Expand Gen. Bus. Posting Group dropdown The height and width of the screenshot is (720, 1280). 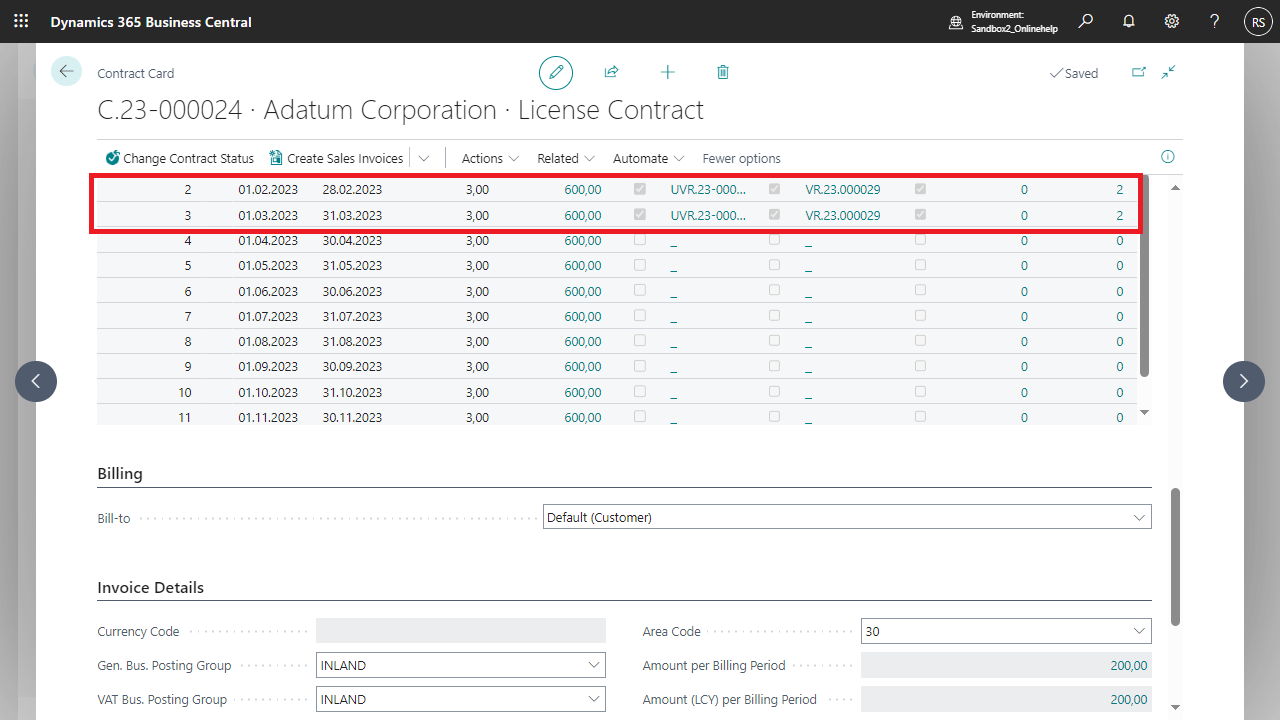point(593,665)
